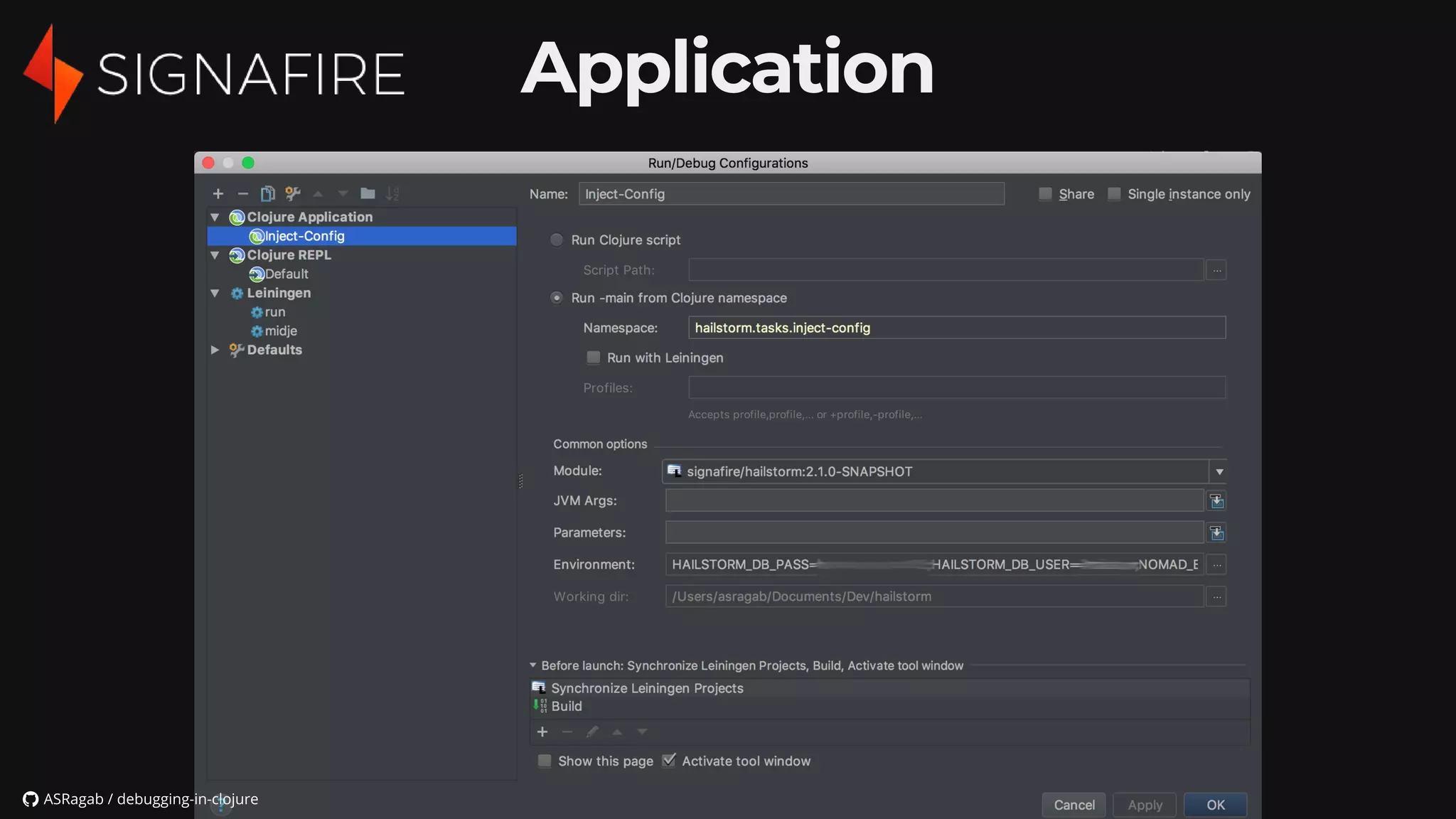Add a new run configuration
This screenshot has height=819, width=1456.
(x=218, y=193)
